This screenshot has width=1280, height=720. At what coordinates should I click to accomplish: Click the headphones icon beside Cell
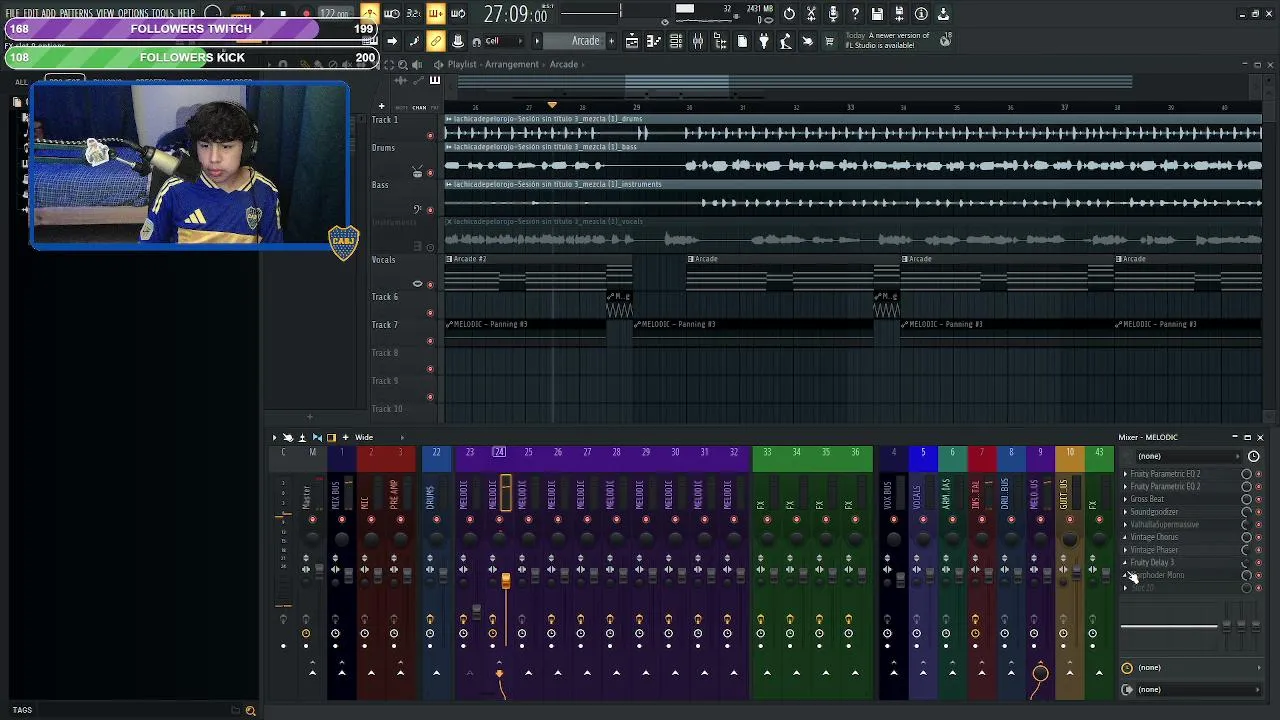coord(476,41)
